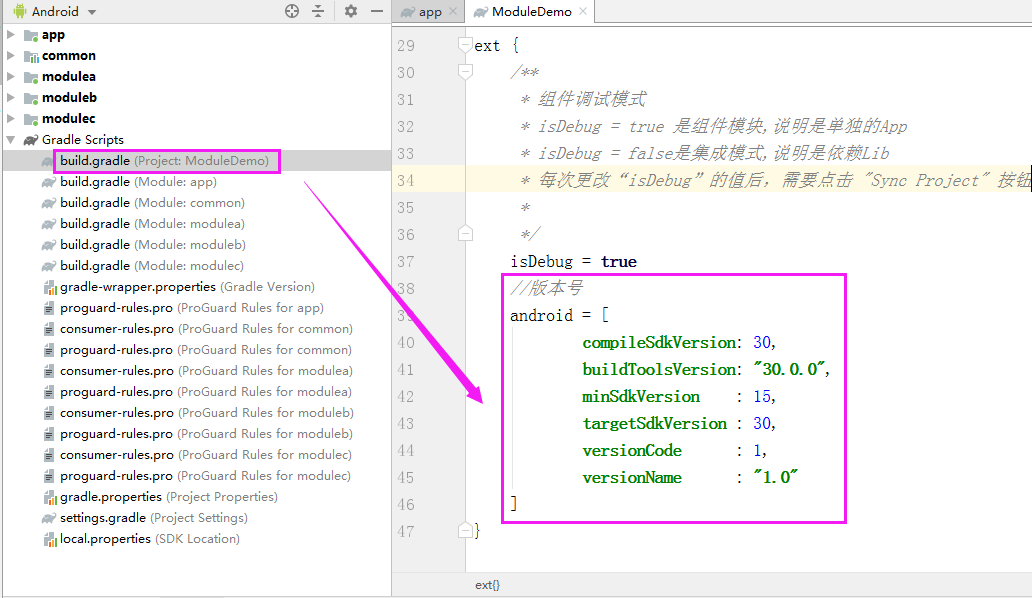Fold the ext block at line 29
The width and height of the screenshot is (1032, 598).
(x=465, y=45)
